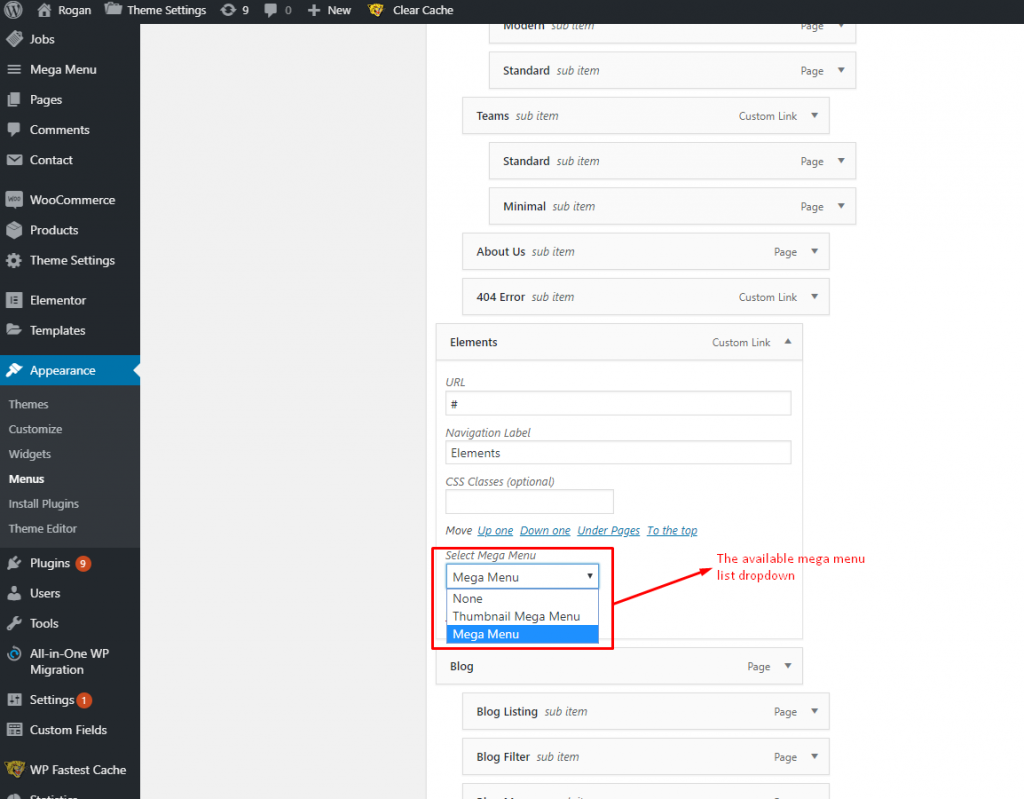Open comments bubble icon in admin bar
This screenshot has width=1024, height=799.
pyautogui.click(x=270, y=10)
